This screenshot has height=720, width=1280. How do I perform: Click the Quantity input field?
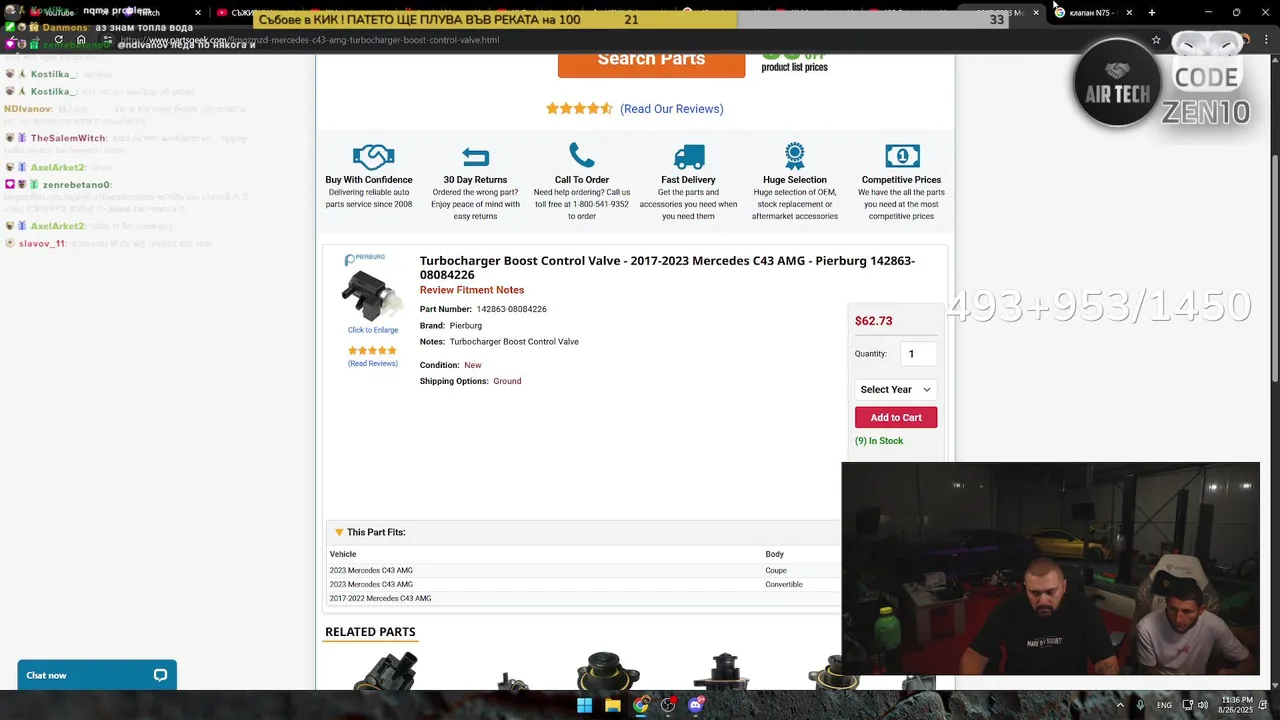918,354
